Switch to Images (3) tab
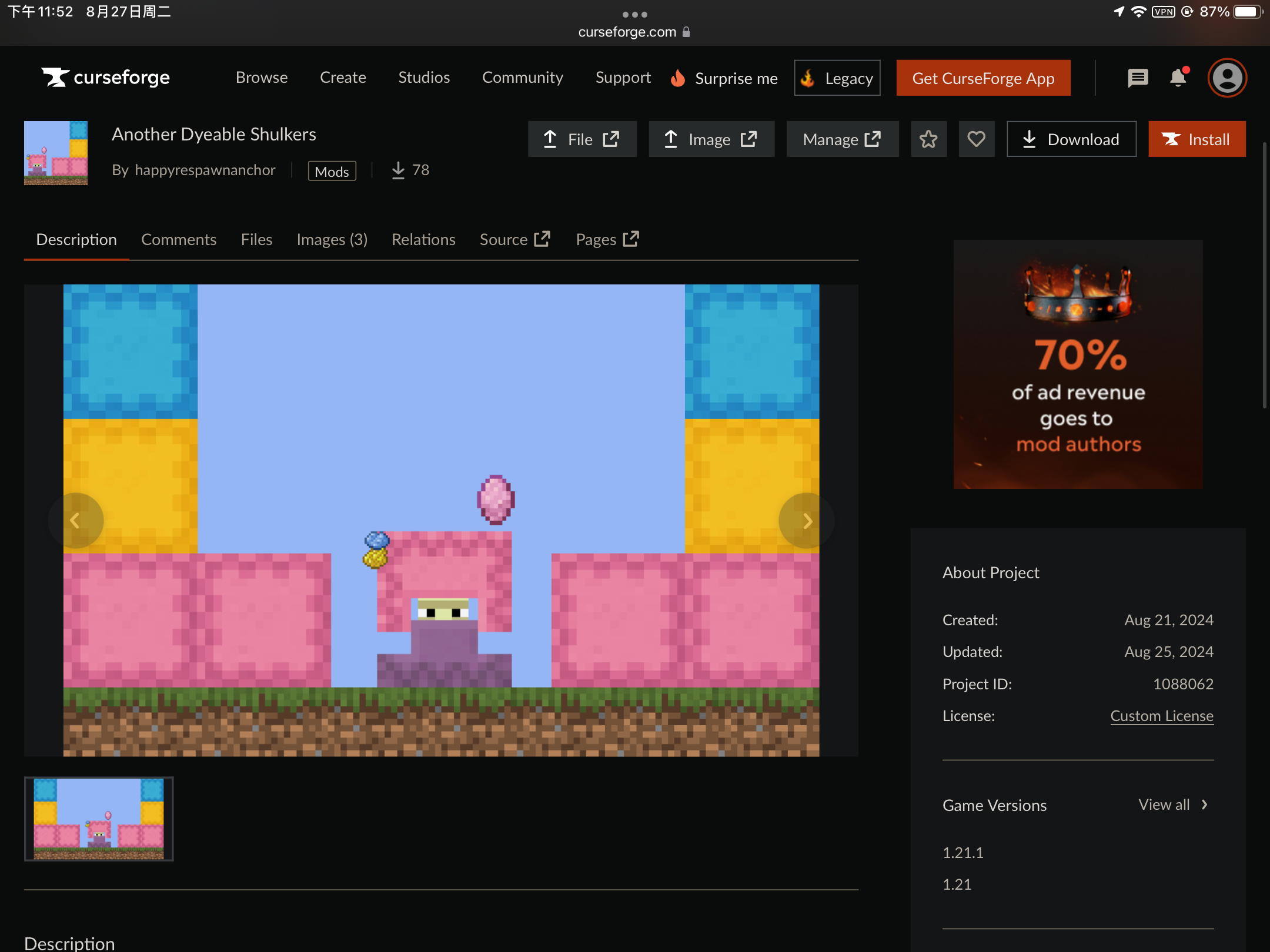The height and width of the screenshot is (952, 1270). (332, 240)
